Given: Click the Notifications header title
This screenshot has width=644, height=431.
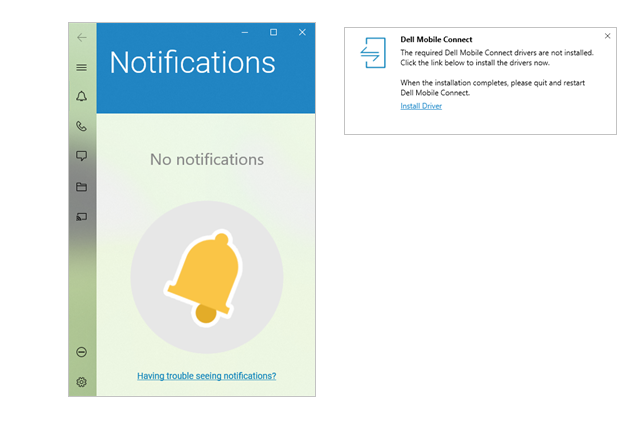Looking at the screenshot, I should [x=192, y=62].
